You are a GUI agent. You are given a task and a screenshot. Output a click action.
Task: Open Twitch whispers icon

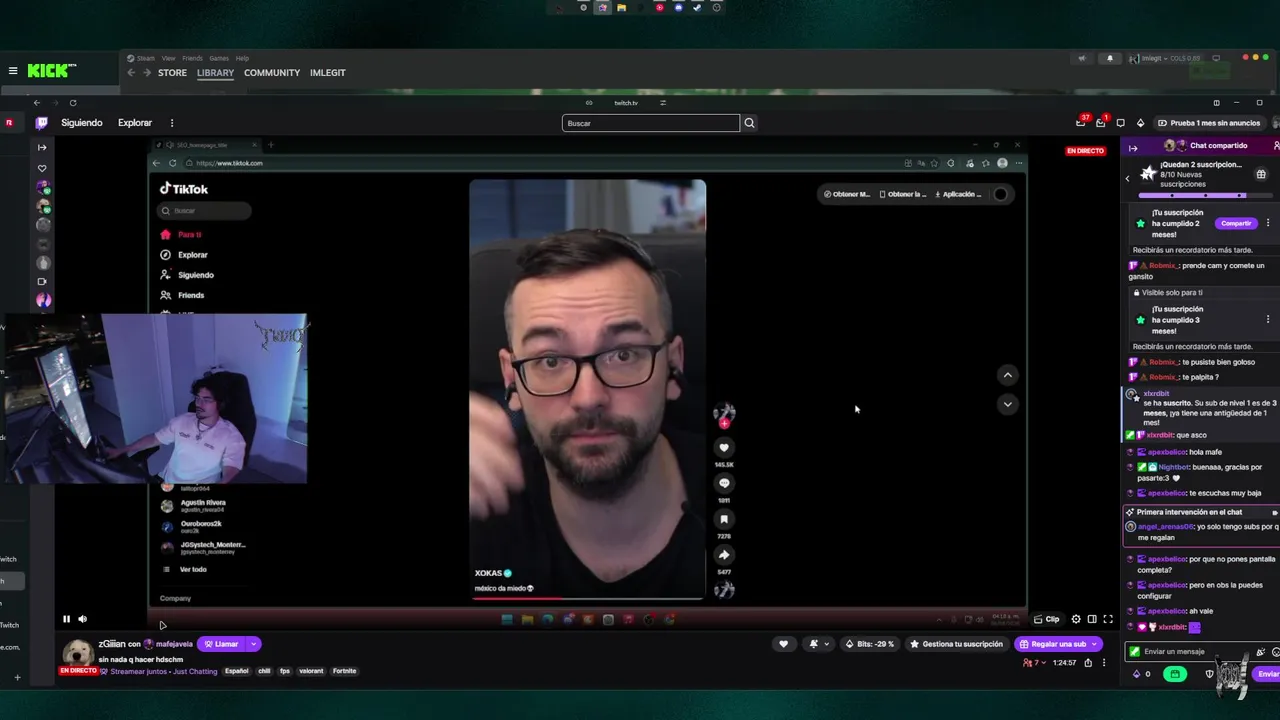coord(1120,123)
